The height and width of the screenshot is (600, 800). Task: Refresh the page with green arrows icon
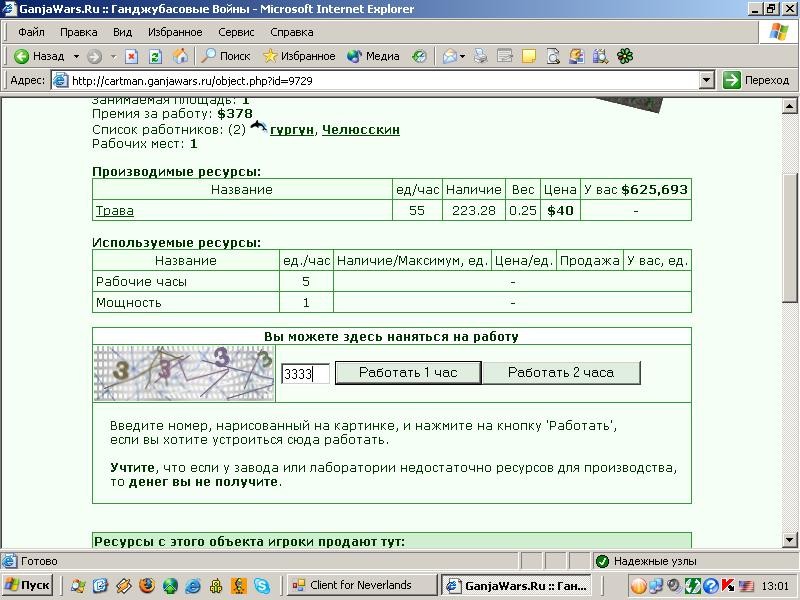(x=156, y=56)
